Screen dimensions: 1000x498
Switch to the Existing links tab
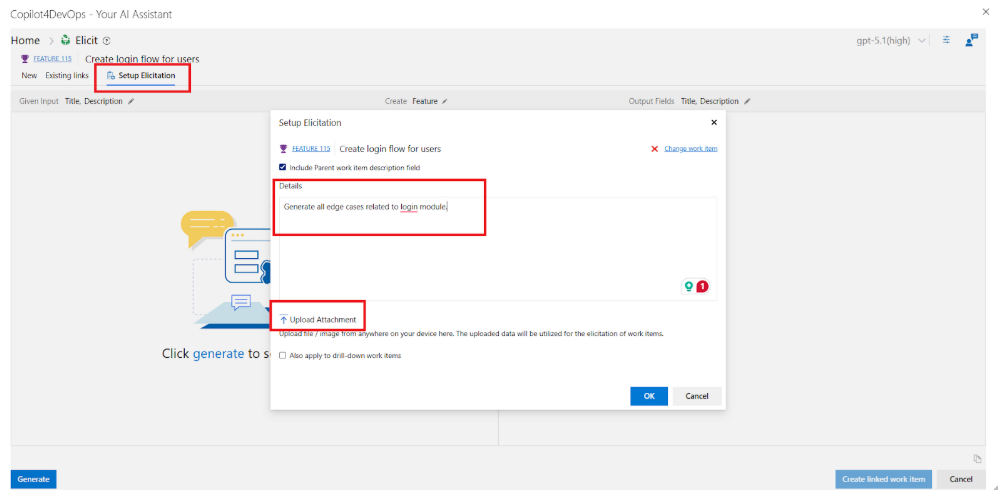pyautogui.click(x=66, y=76)
